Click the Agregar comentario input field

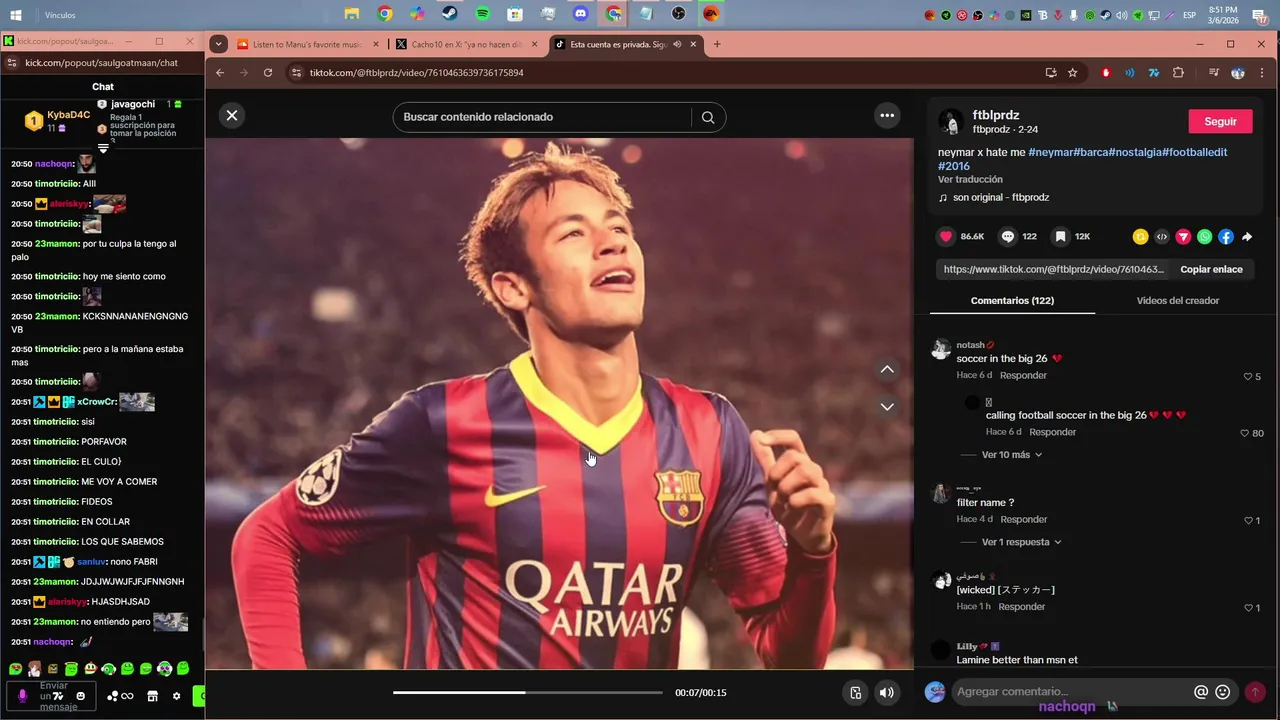pyautogui.click(x=1070, y=691)
